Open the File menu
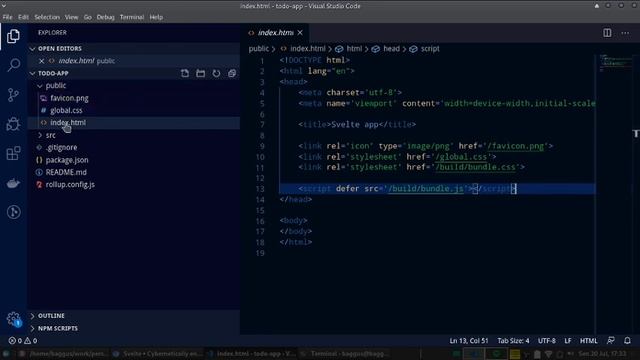Screen dimensions: 640x360 coord(7,17)
